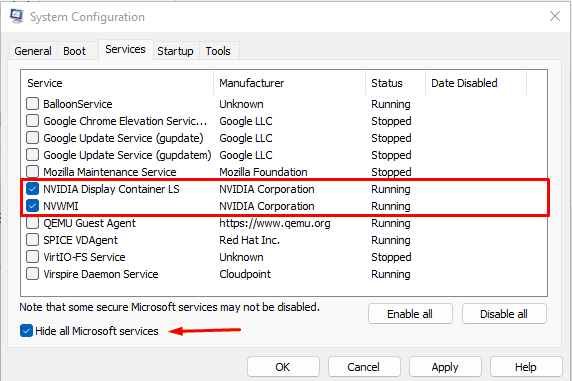The width and height of the screenshot is (572, 381).
Task: Tick the QEMU Guest Agent checkbox
Action: pos(32,223)
